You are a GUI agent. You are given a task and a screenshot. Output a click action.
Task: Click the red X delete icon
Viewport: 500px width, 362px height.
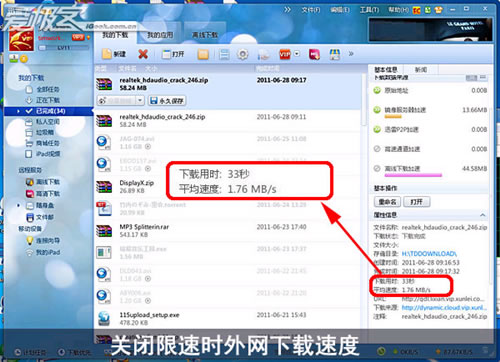pos(143,54)
